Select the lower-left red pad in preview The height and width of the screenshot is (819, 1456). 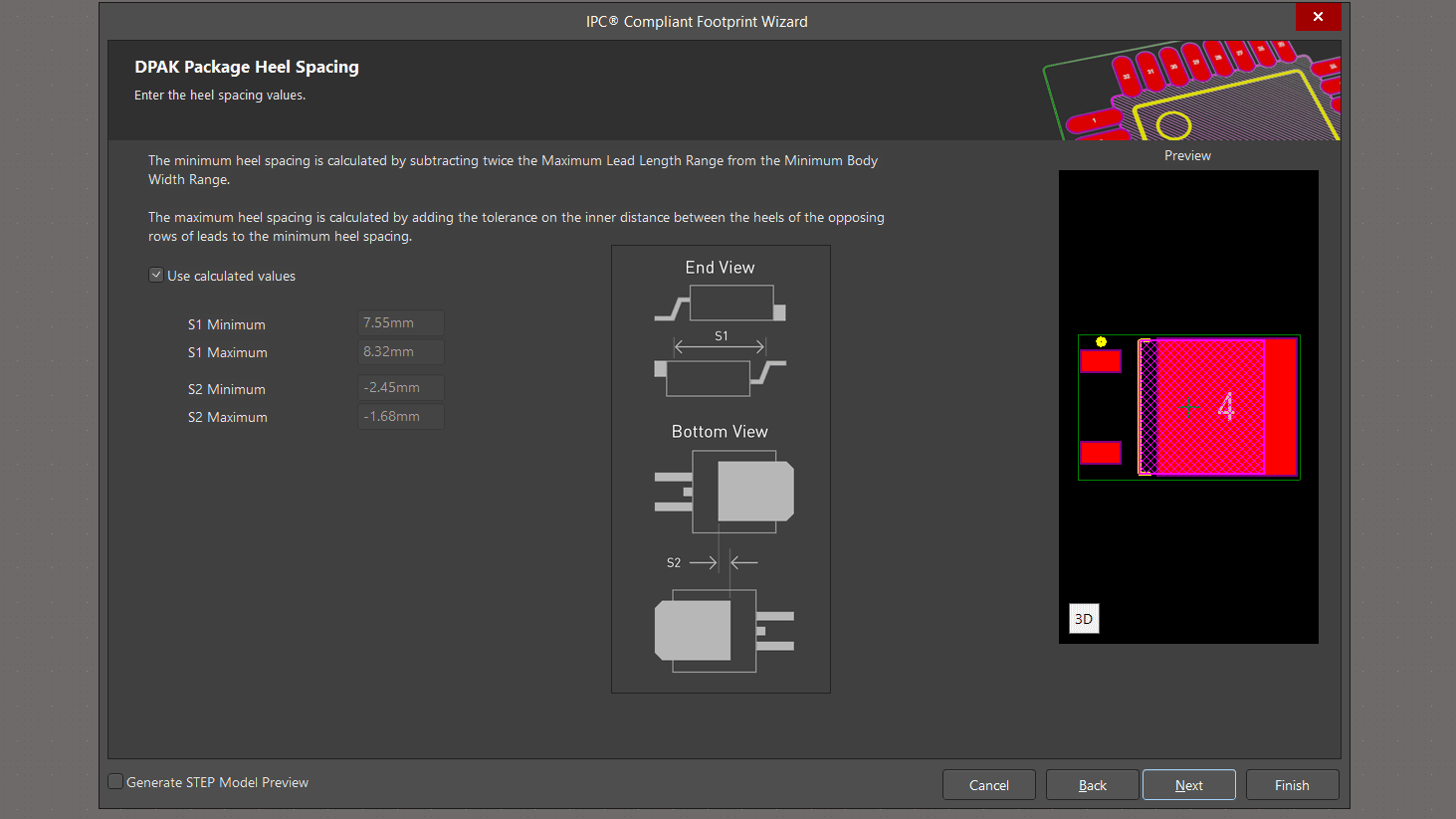1101,453
